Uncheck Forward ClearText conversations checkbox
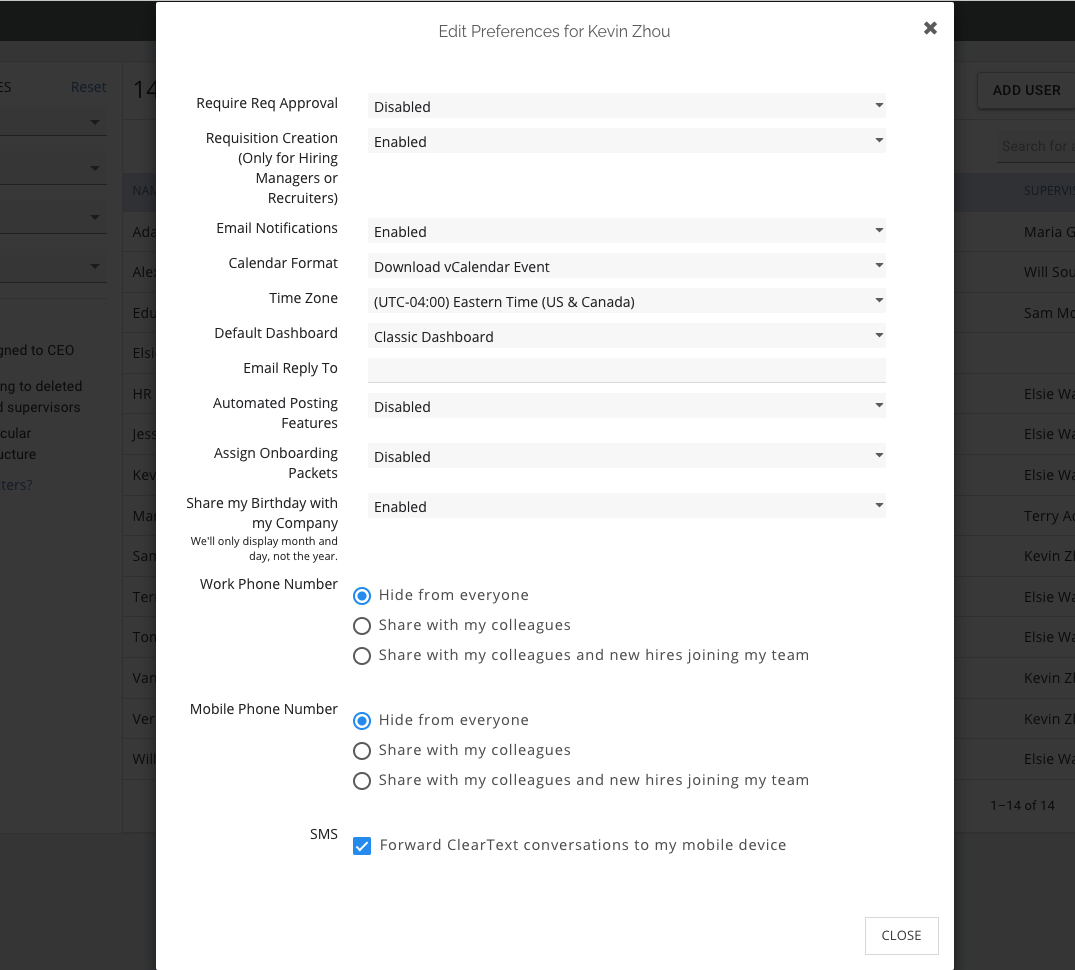 point(362,846)
